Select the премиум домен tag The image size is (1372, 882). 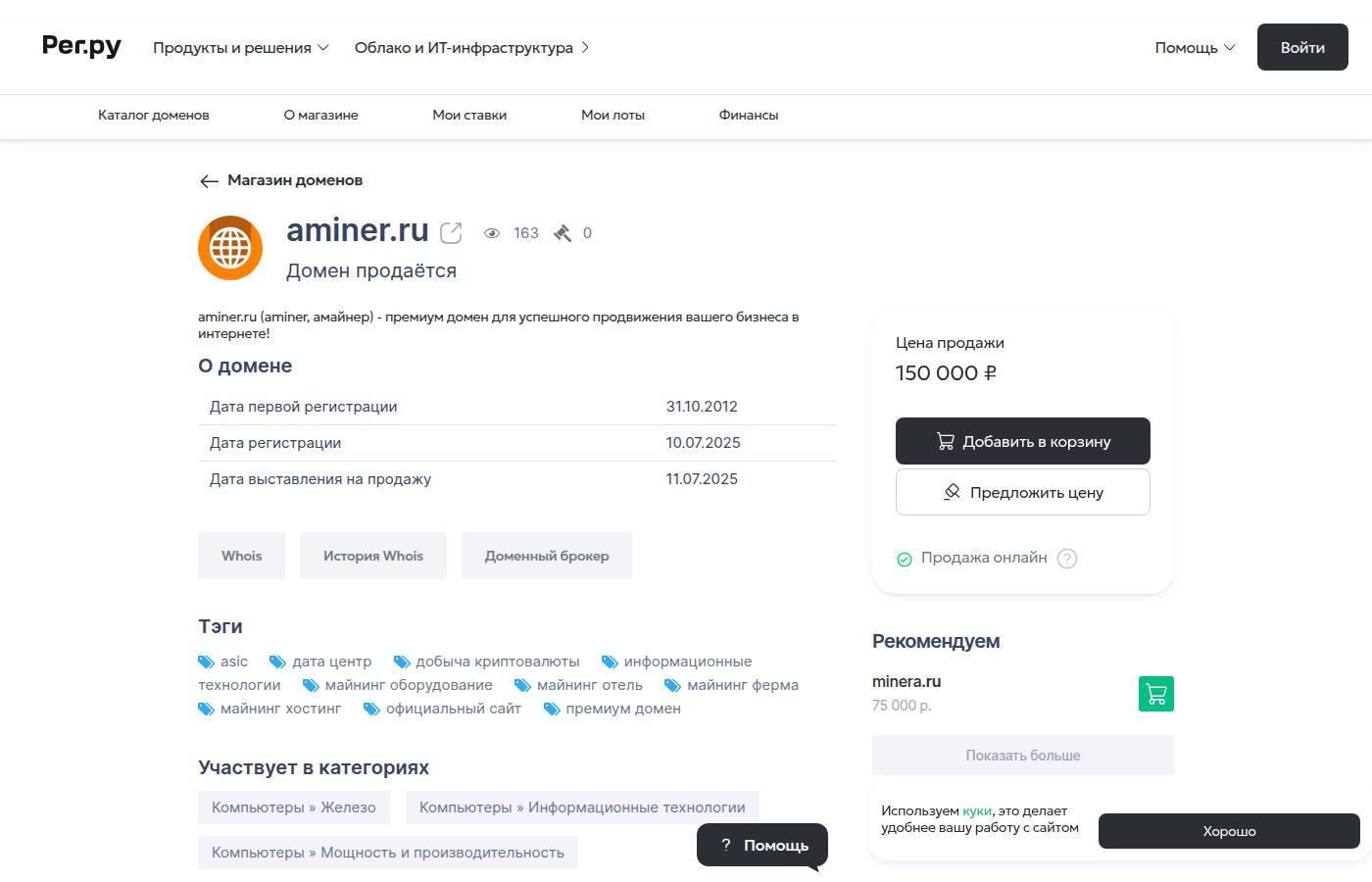click(x=612, y=709)
